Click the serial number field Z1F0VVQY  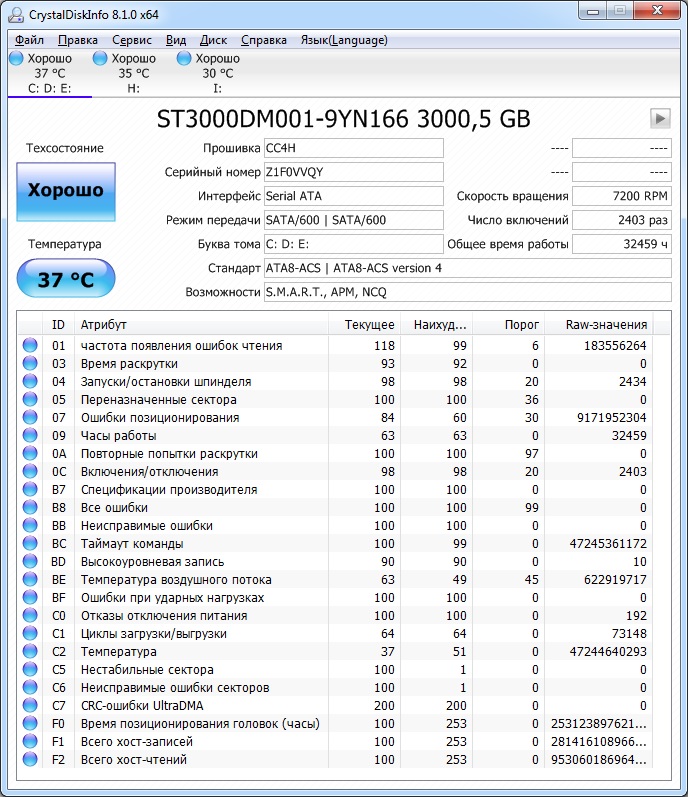353,172
